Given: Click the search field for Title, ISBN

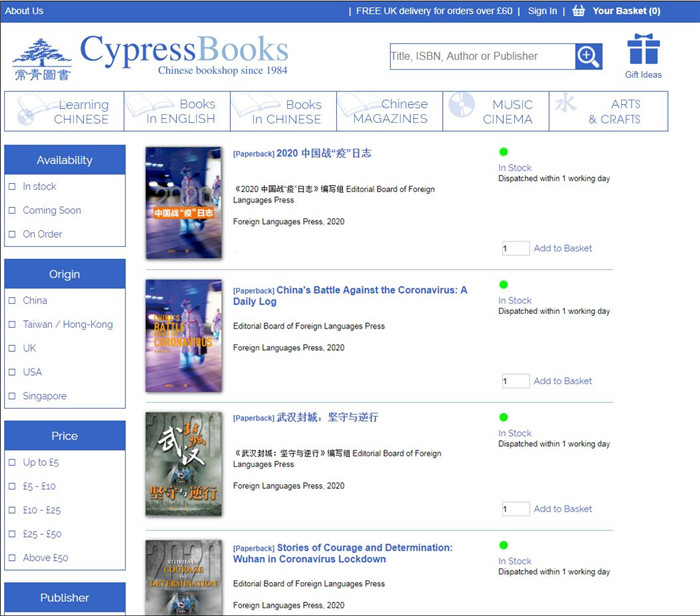Looking at the screenshot, I should coord(481,57).
